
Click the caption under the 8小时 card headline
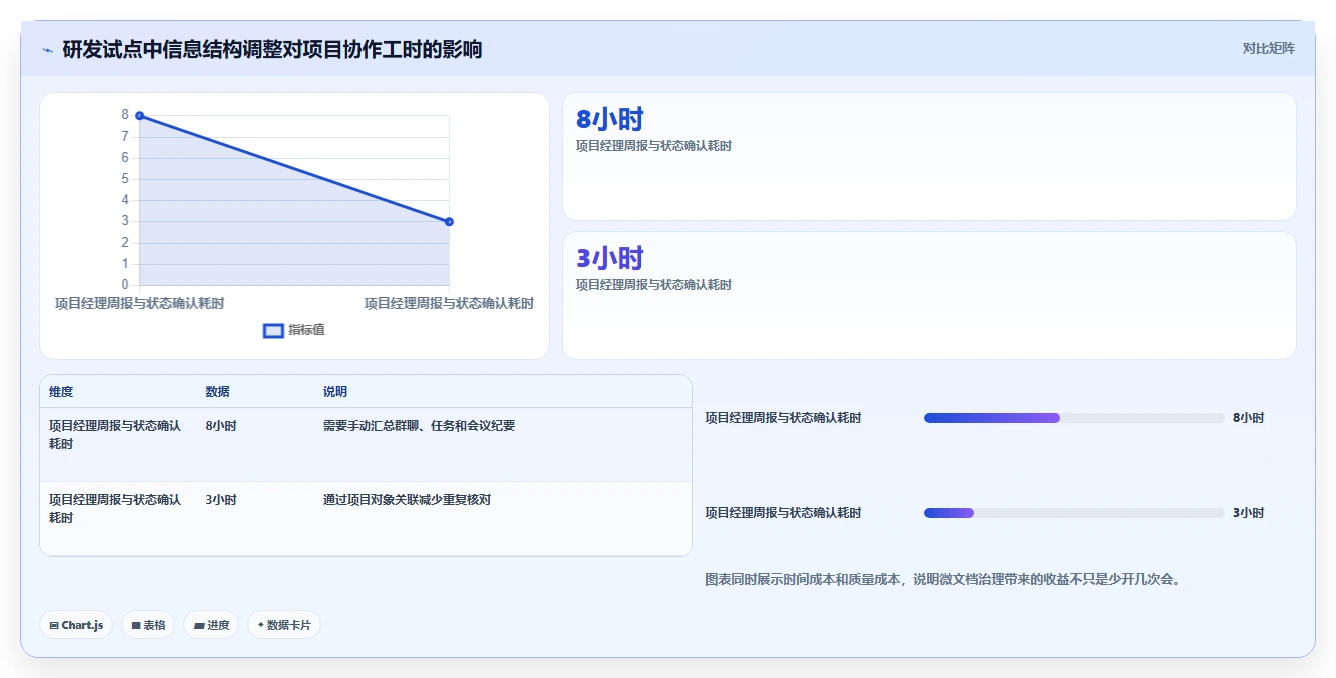coord(654,146)
